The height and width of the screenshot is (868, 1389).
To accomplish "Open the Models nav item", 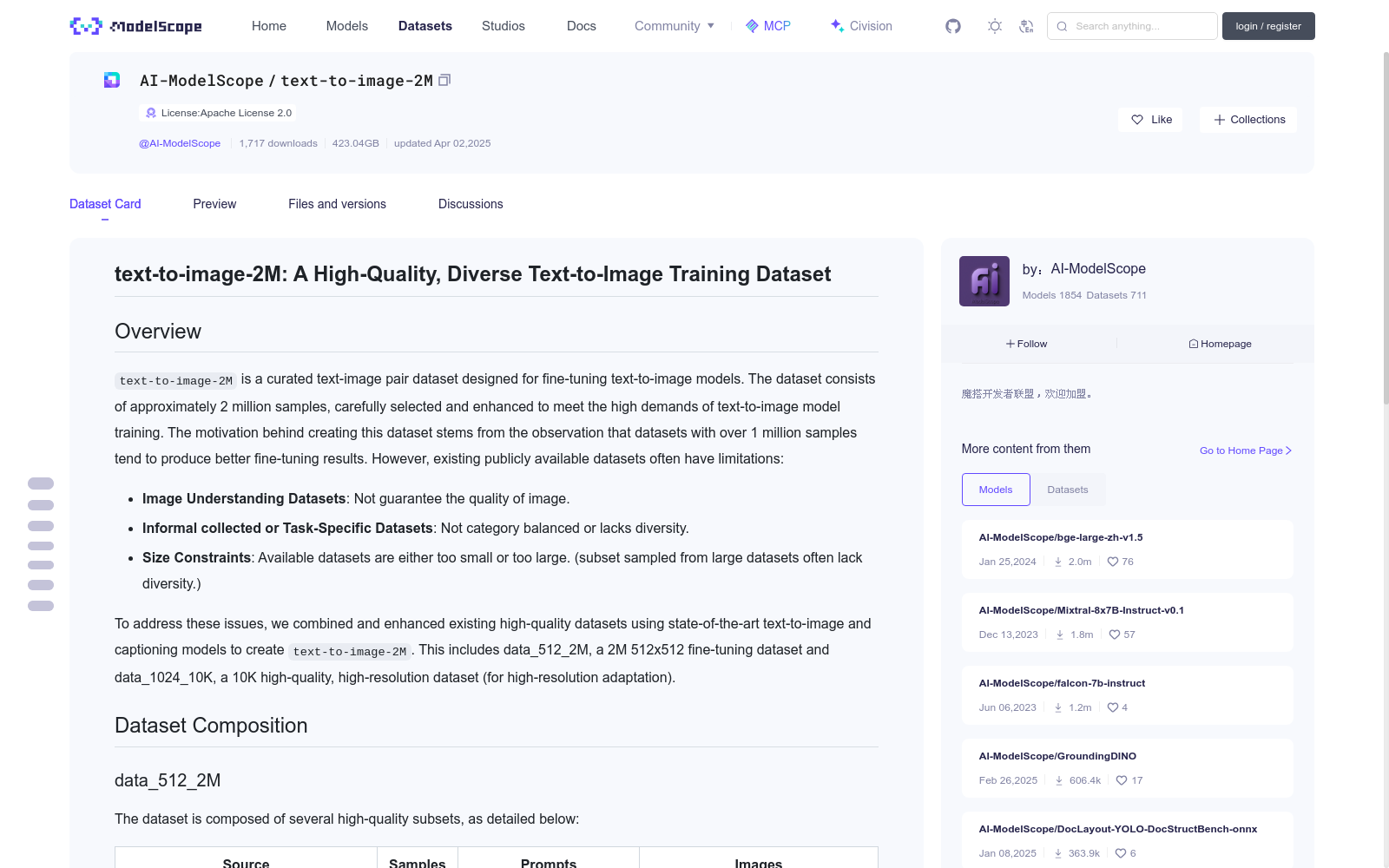I will click(347, 26).
